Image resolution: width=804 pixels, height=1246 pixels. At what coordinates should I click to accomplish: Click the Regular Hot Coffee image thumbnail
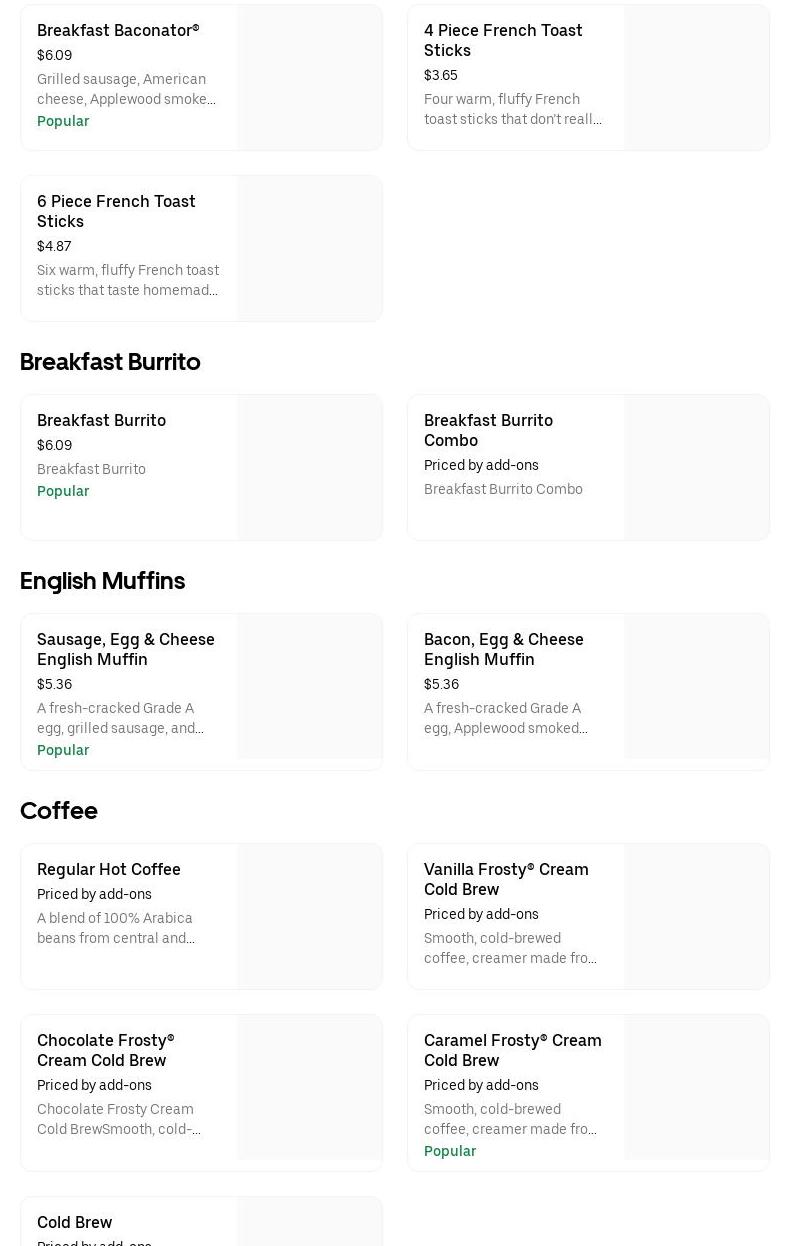tap(309, 916)
